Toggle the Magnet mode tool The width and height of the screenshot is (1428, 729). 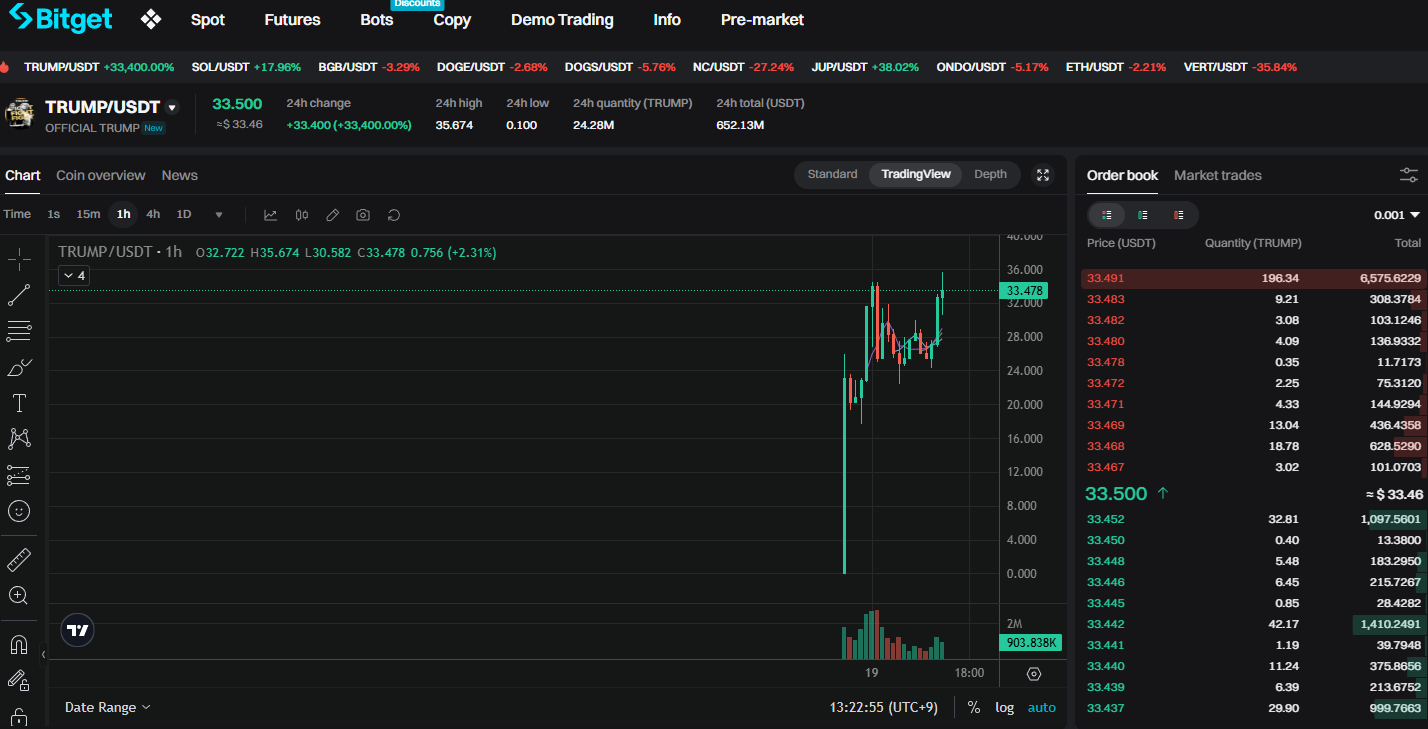tap(19, 644)
